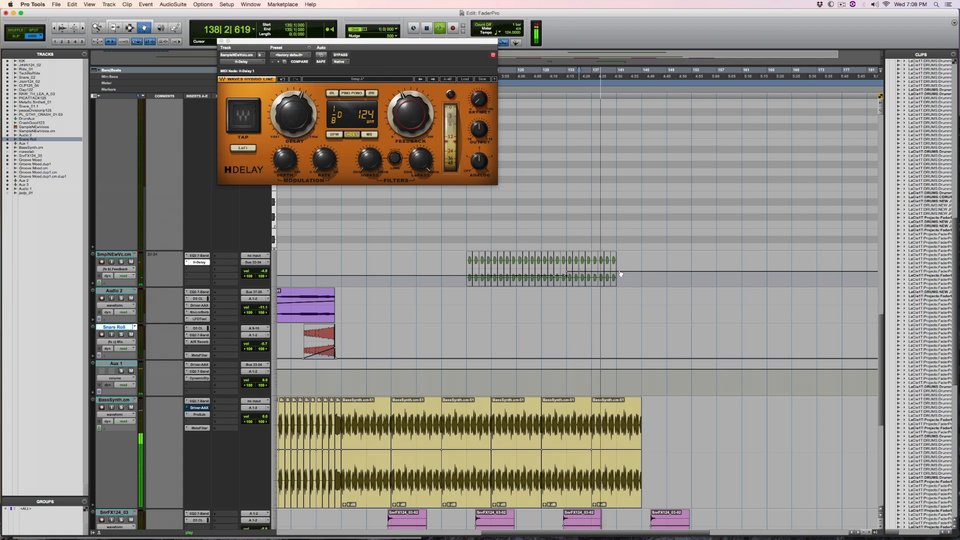Solo the Snare Roll track
Image resolution: width=960 pixels, height=540 pixels.
pos(121,334)
